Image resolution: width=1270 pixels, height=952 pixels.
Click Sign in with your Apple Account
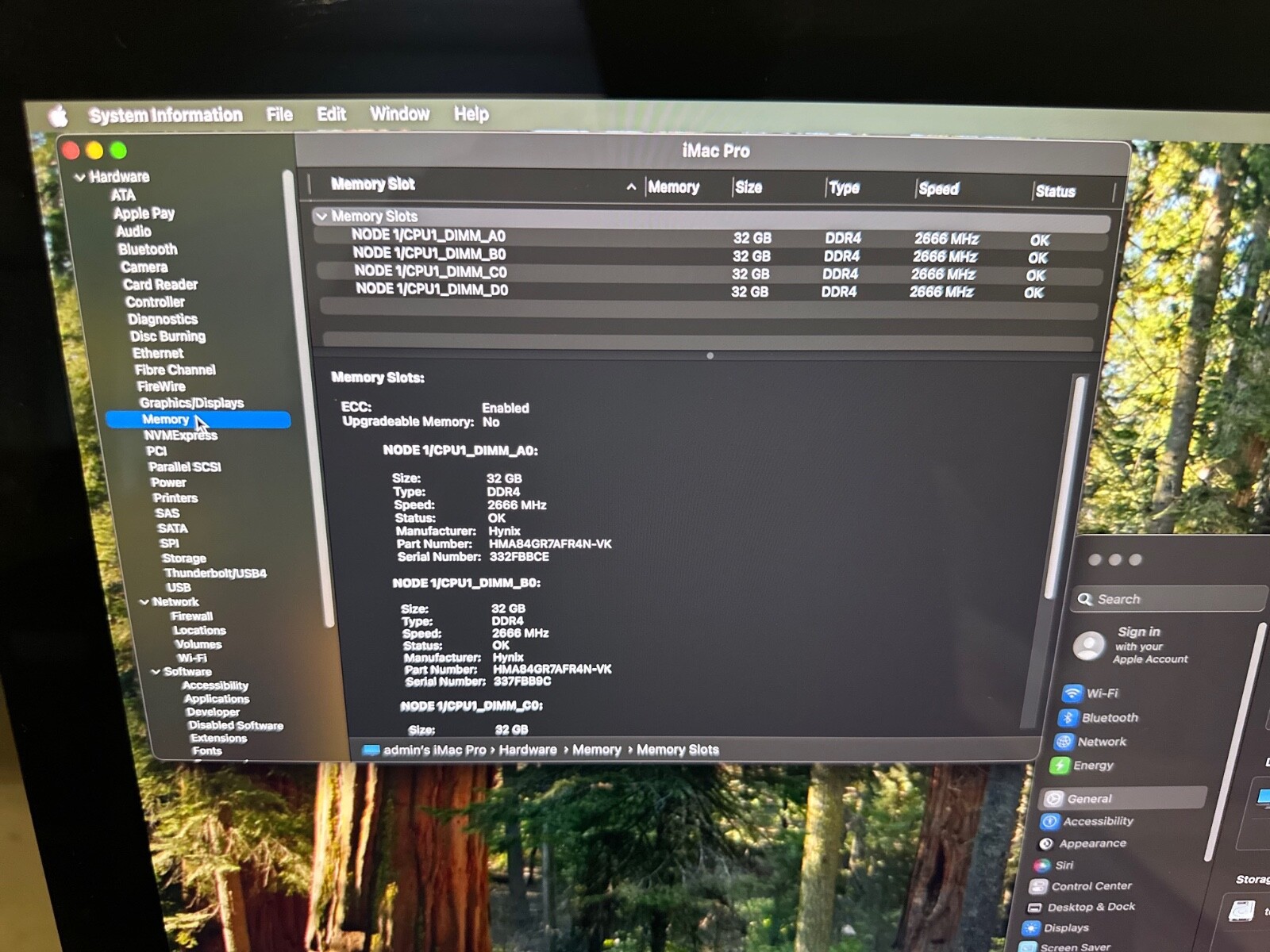(x=1149, y=645)
